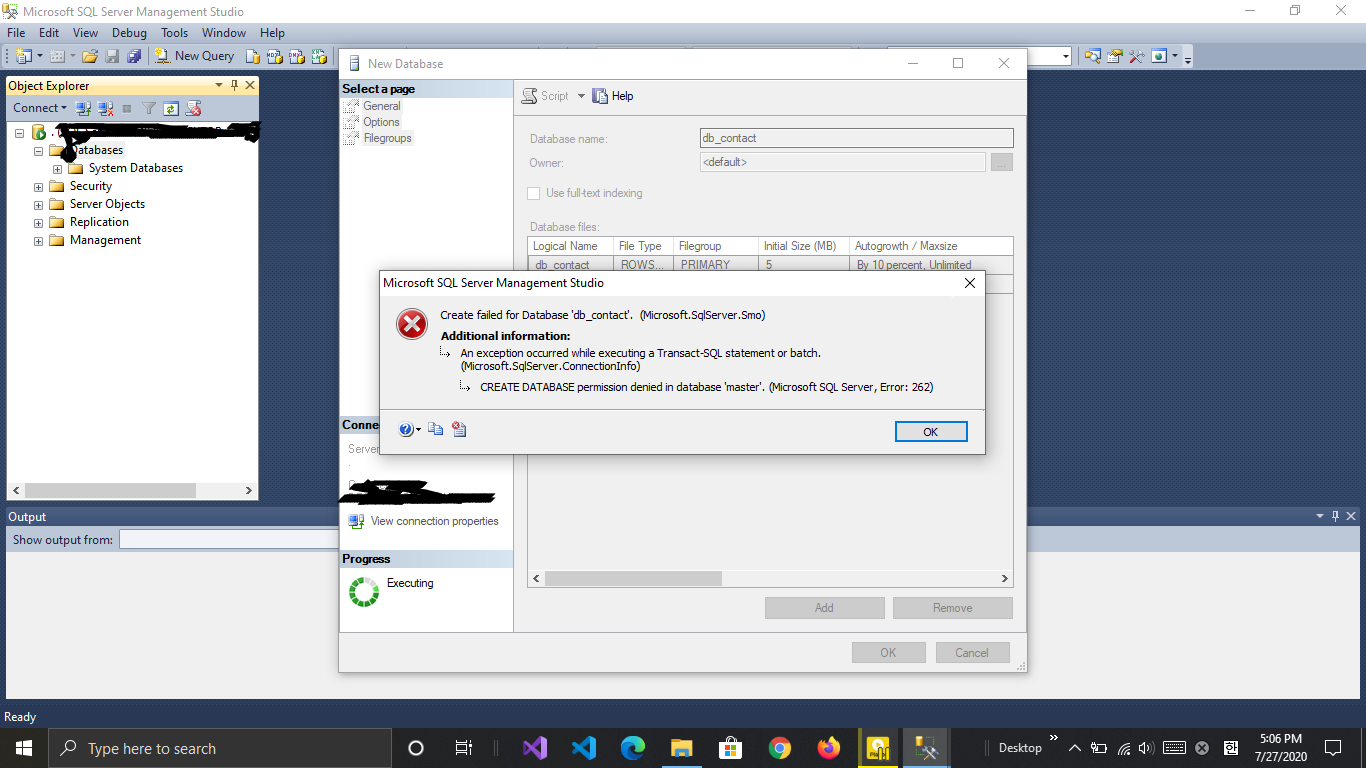
Task: Click the Disconnect icon in Object Explorer
Action: pyautogui.click(x=105, y=108)
